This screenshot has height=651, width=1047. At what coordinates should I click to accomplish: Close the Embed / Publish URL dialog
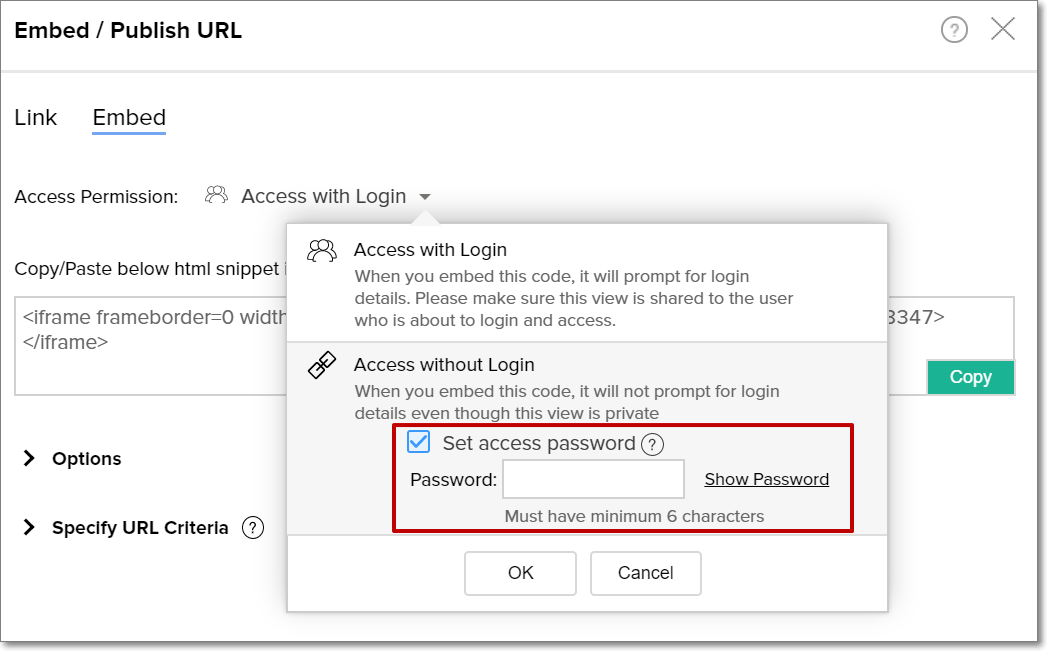(x=1003, y=30)
